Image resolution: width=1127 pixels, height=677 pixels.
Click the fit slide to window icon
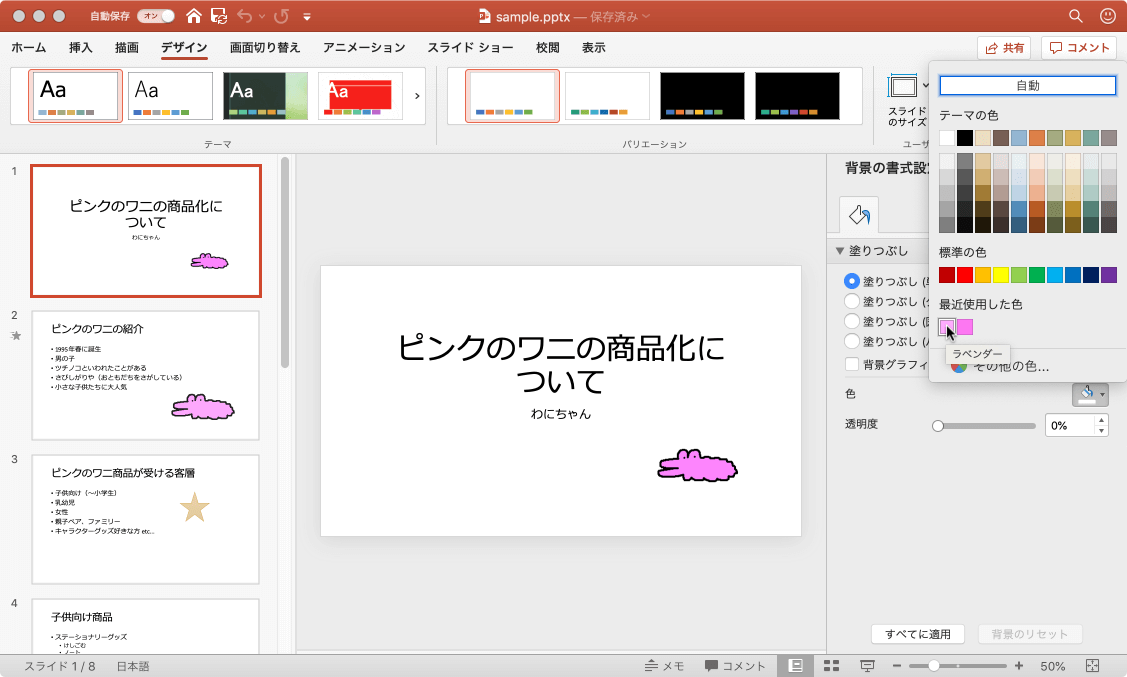coord(1092,666)
